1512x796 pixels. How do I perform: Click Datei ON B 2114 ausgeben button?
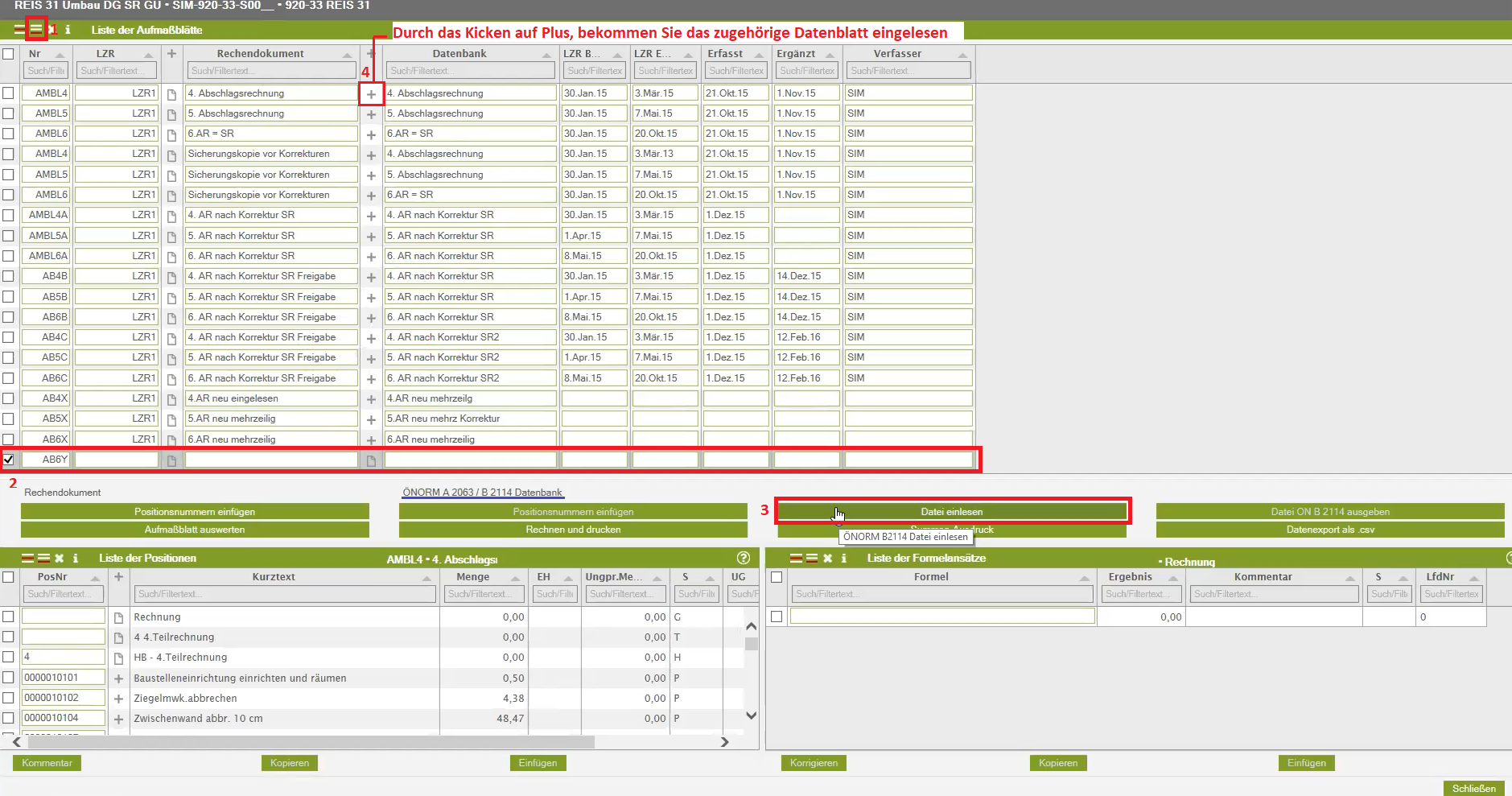(1330, 511)
